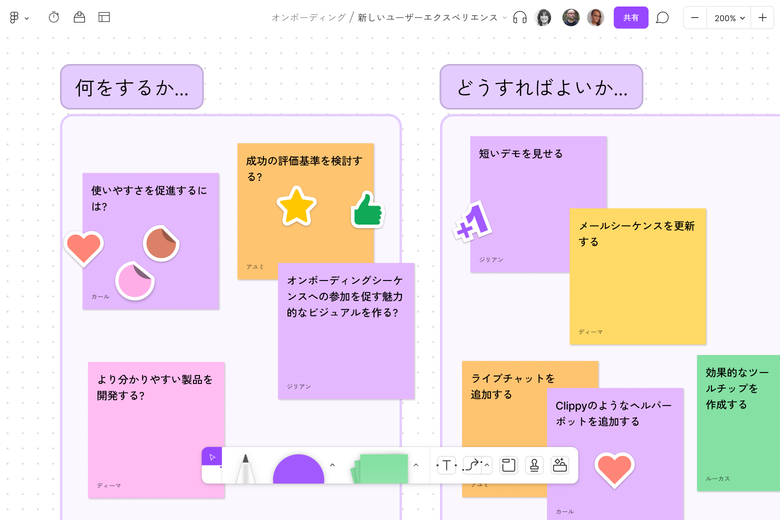The image size is (780, 520).
Task: Click the brown round sticker
Action: (x=161, y=243)
